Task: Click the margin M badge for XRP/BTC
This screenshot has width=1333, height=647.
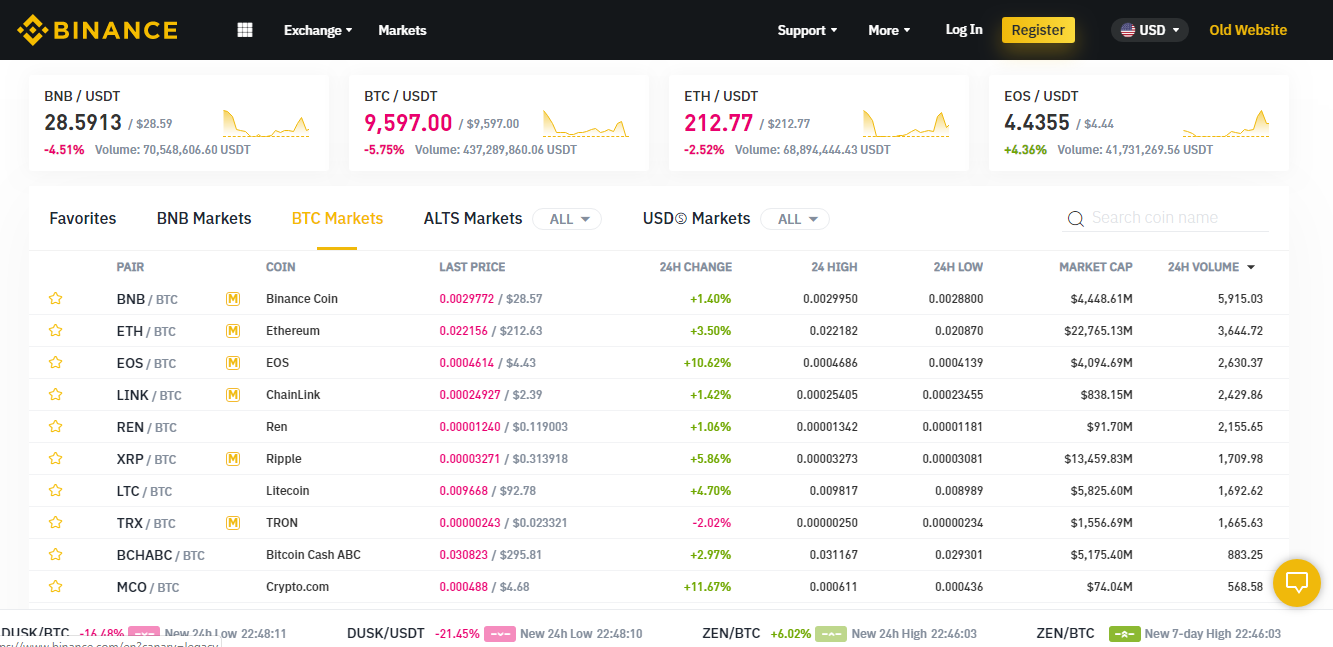Action: [233, 458]
